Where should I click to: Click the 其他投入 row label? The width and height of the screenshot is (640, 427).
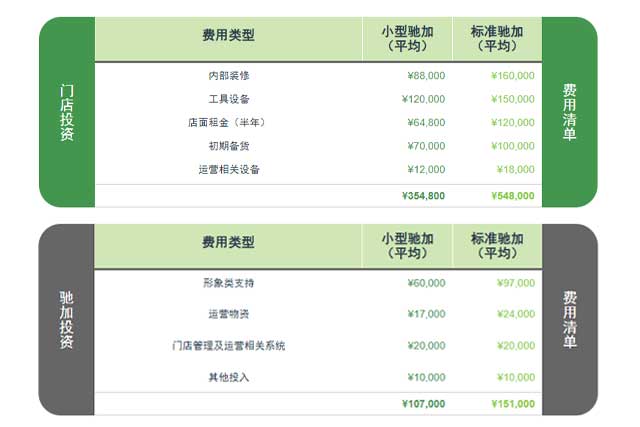click(228, 377)
